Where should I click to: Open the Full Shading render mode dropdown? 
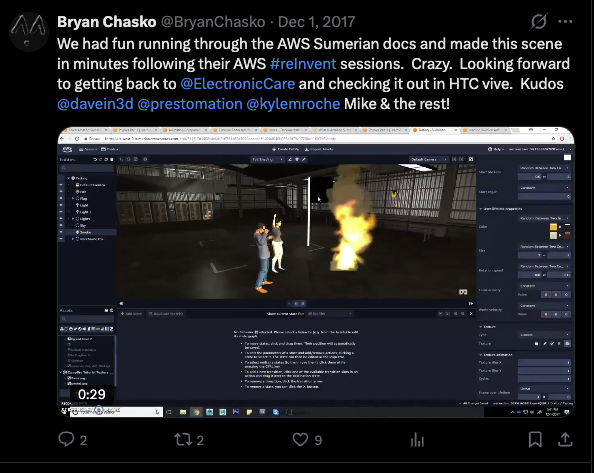pyautogui.click(x=267, y=159)
